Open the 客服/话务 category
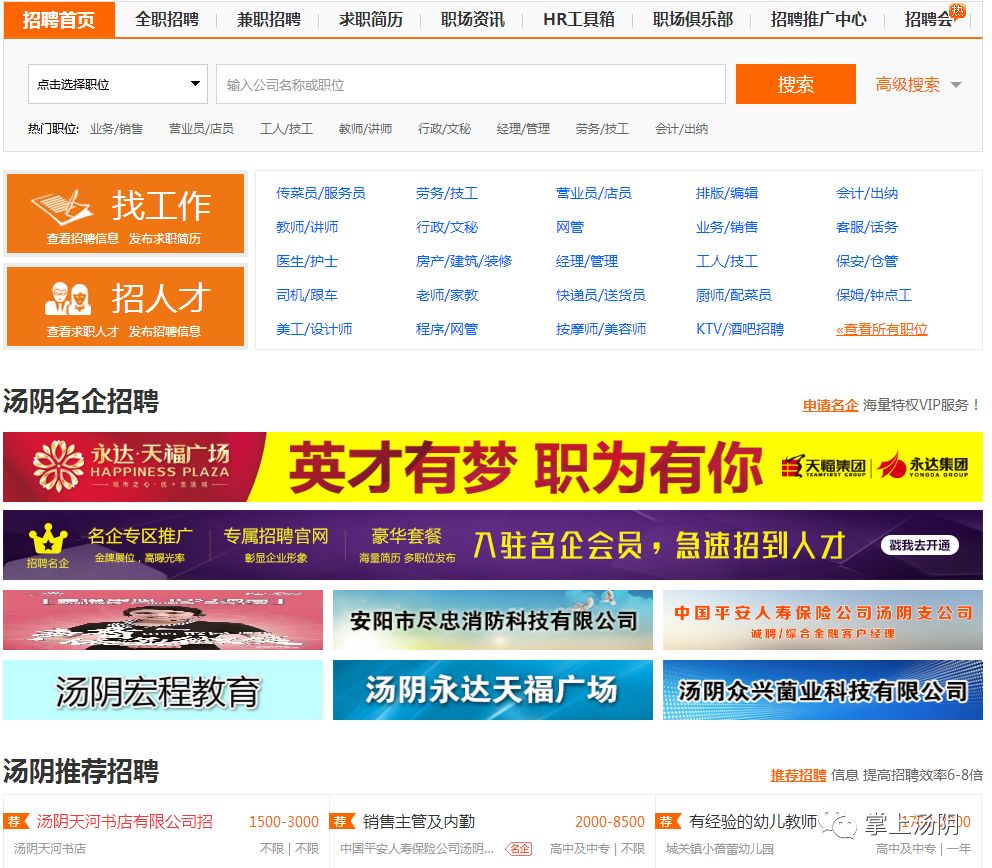The width and height of the screenshot is (992, 868). 867,227
